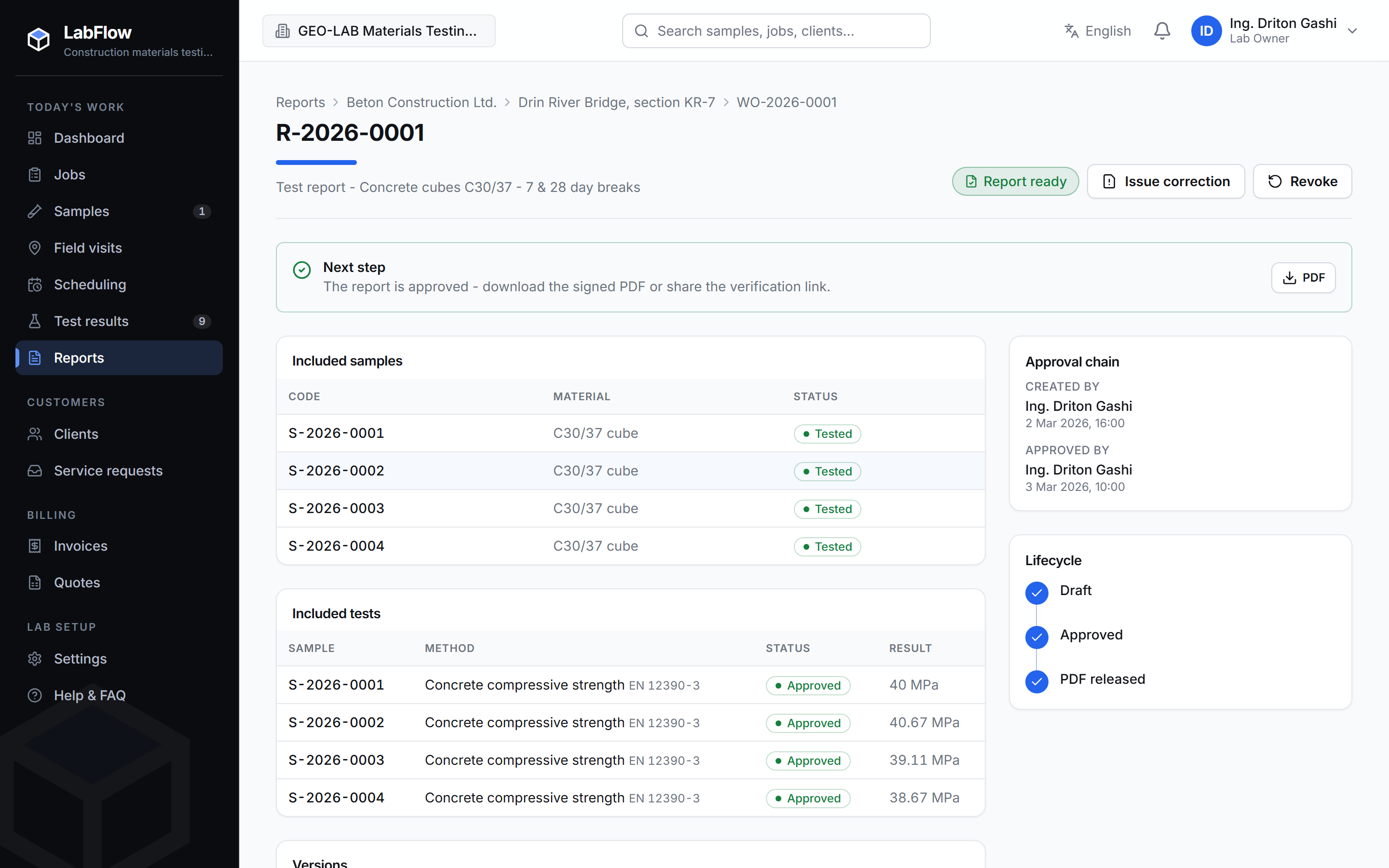The height and width of the screenshot is (868, 1389).
Task: Click the Test results flask icon
Action: point(35,322)
